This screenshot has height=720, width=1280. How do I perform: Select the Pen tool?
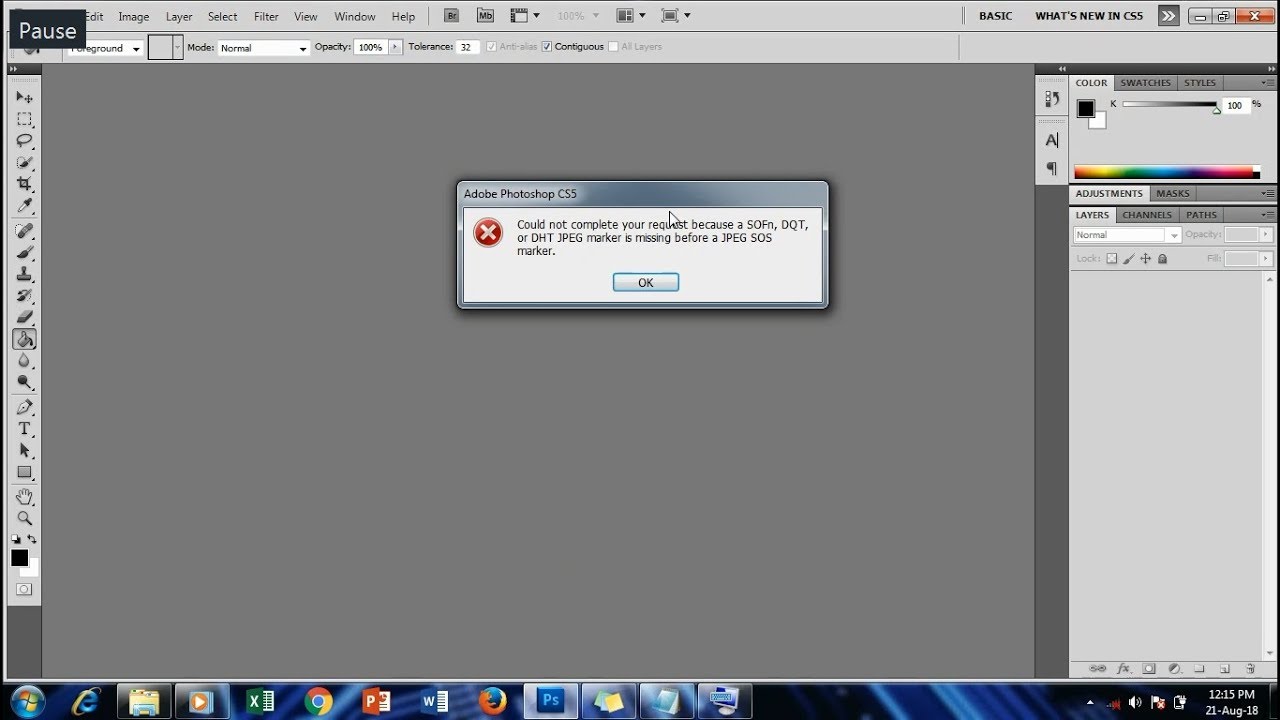pyautogui.click(x=25, y=407)
